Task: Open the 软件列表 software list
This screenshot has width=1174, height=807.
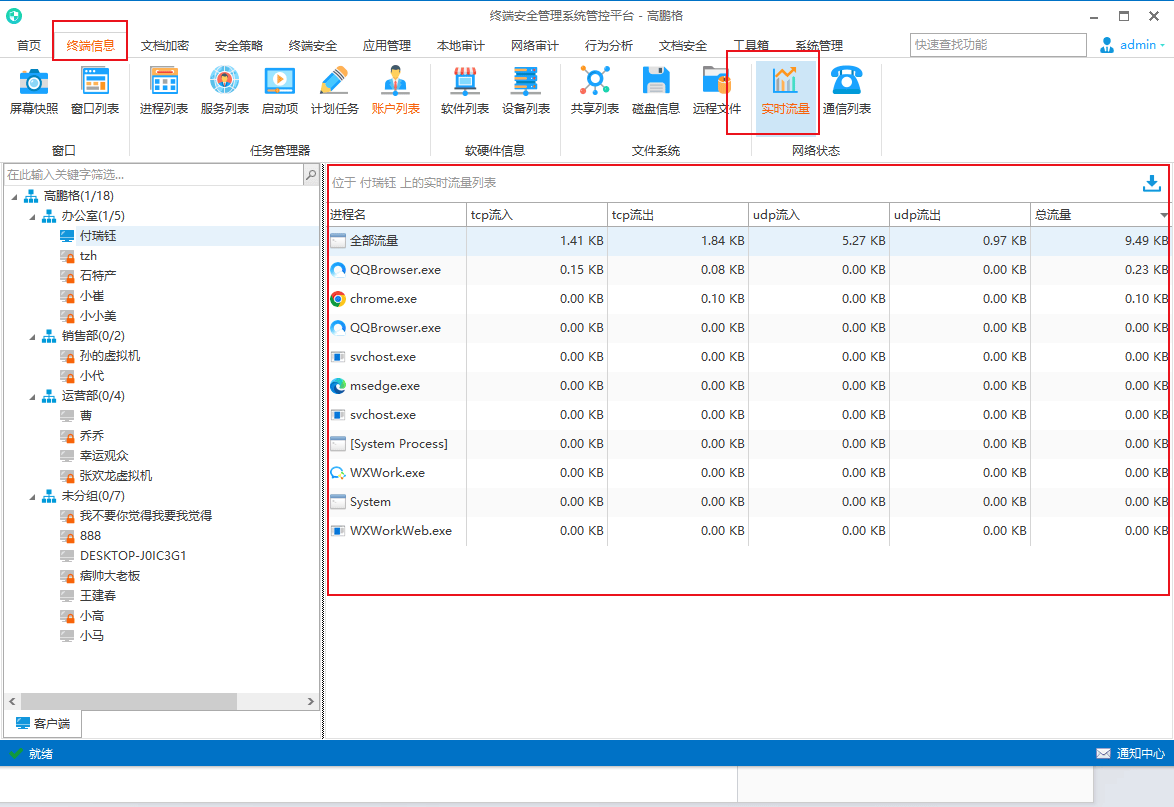Action: click(x=465, y=91)
